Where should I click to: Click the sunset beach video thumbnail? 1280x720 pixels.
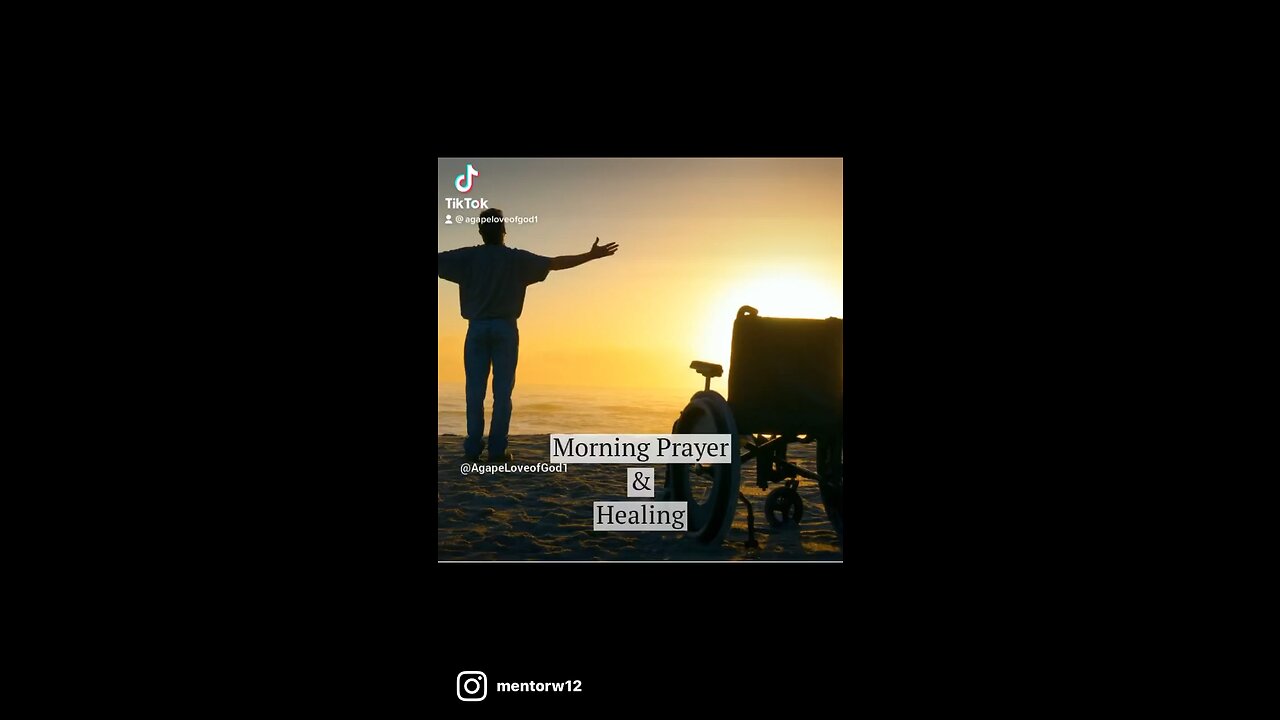click(x=640, y=360)
